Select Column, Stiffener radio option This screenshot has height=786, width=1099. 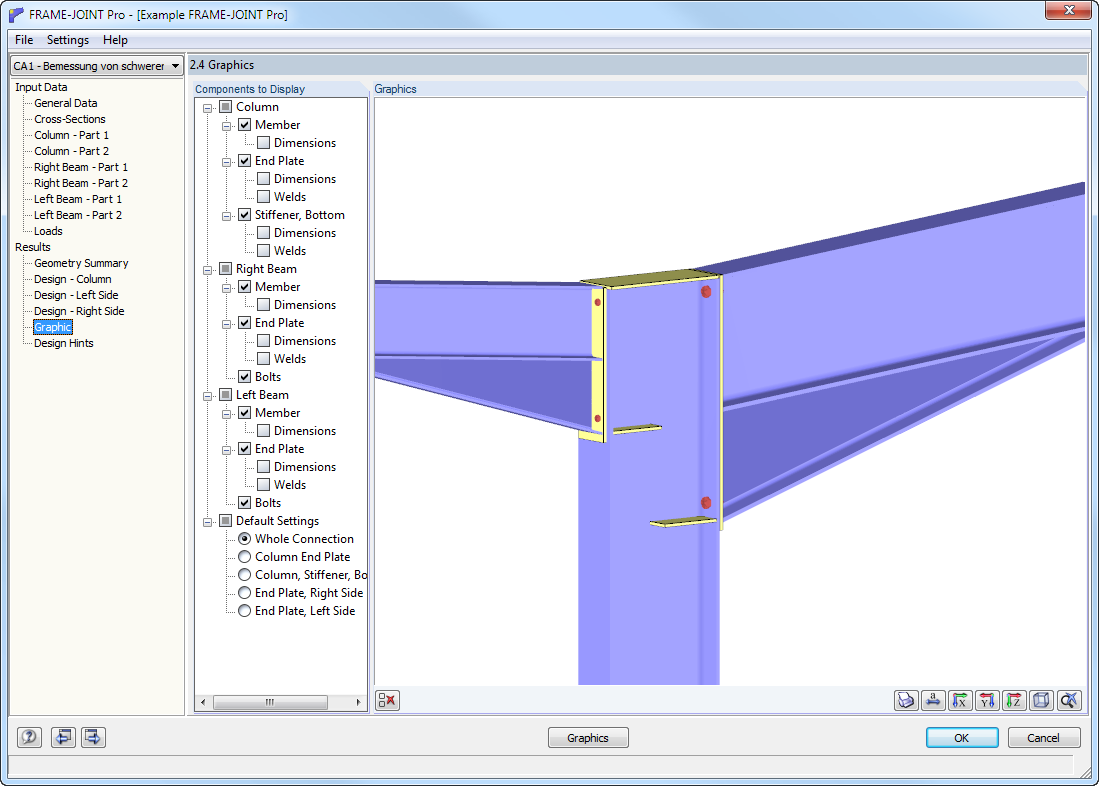[245, 575]
